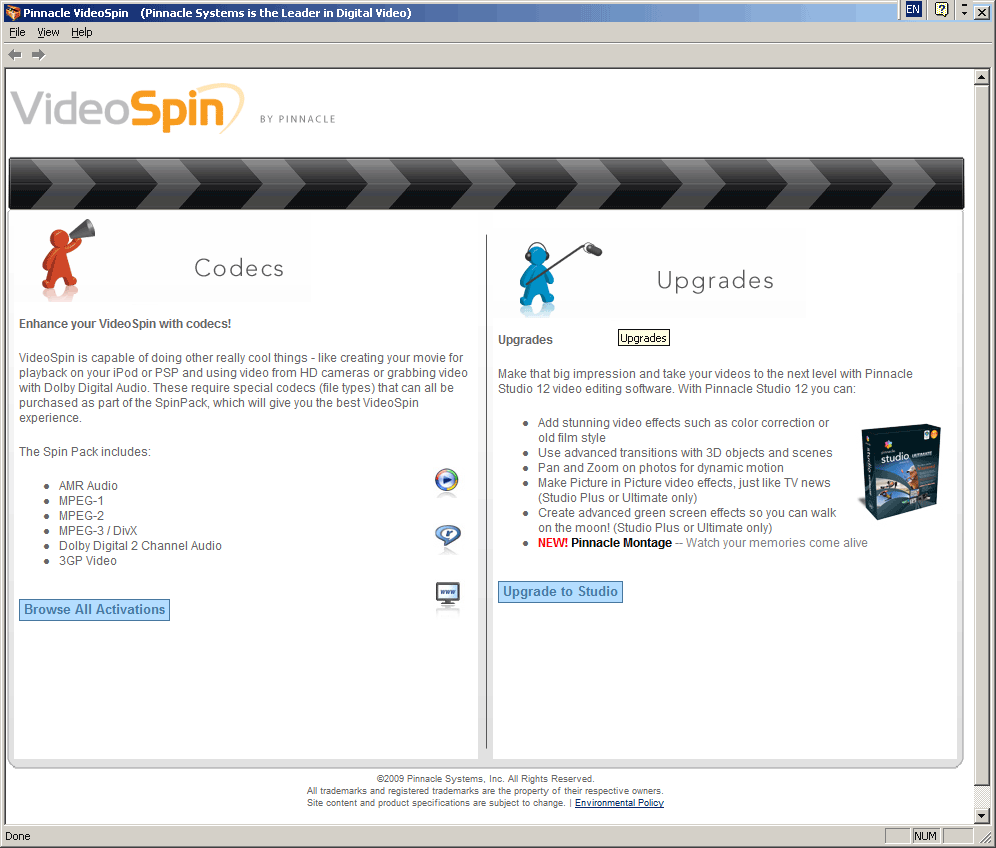Viewport: 996px width, 848px height.
Task: Click 'The Spin Pack includes:' text
Action: tap(84, 452)
